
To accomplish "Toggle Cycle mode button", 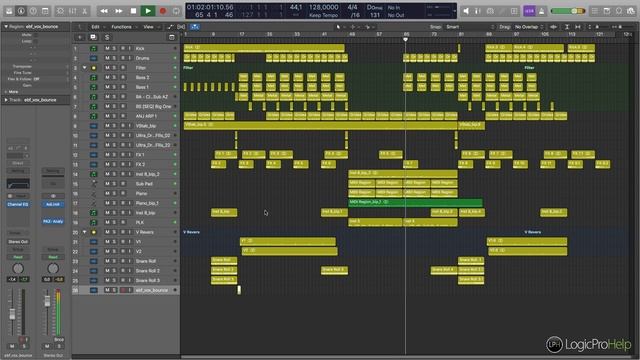I will pos(176,11).
